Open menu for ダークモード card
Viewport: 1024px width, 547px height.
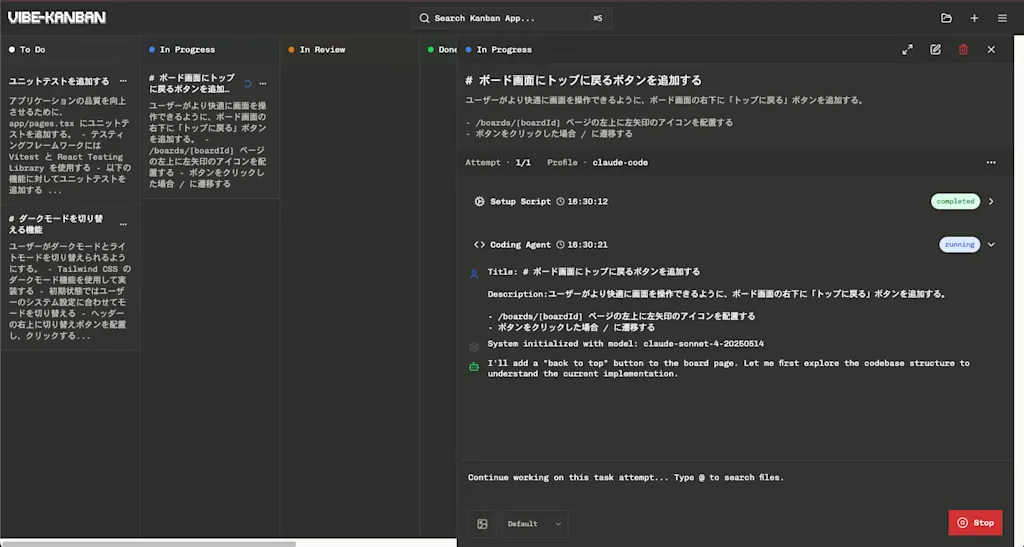coord(123,224)
